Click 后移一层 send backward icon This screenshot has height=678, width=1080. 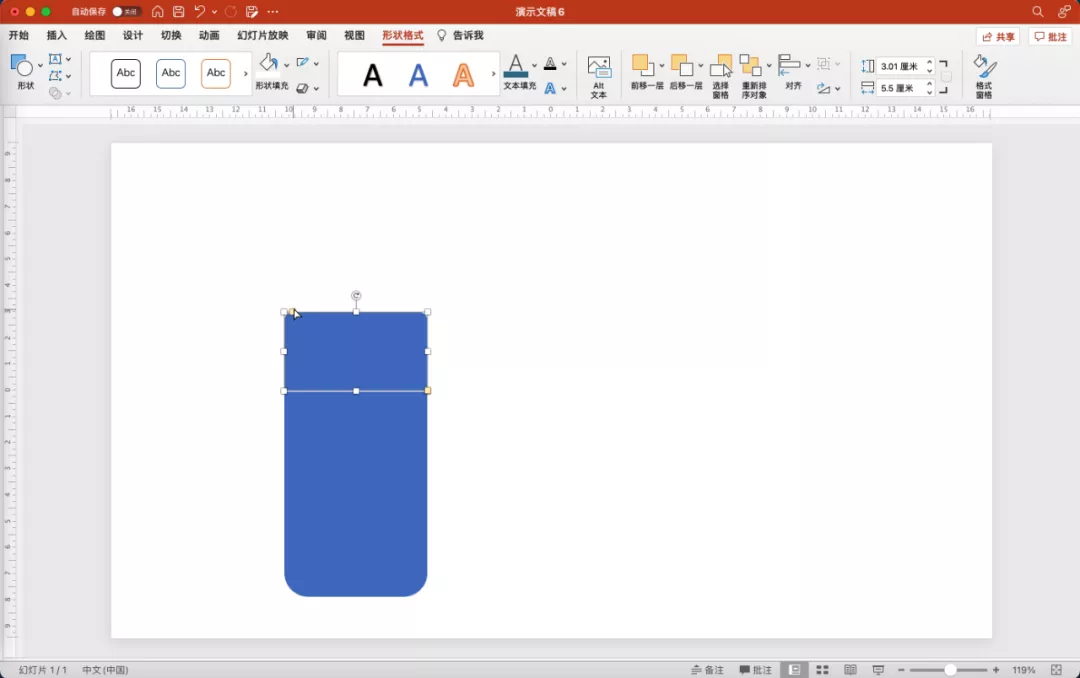[682, 66]
